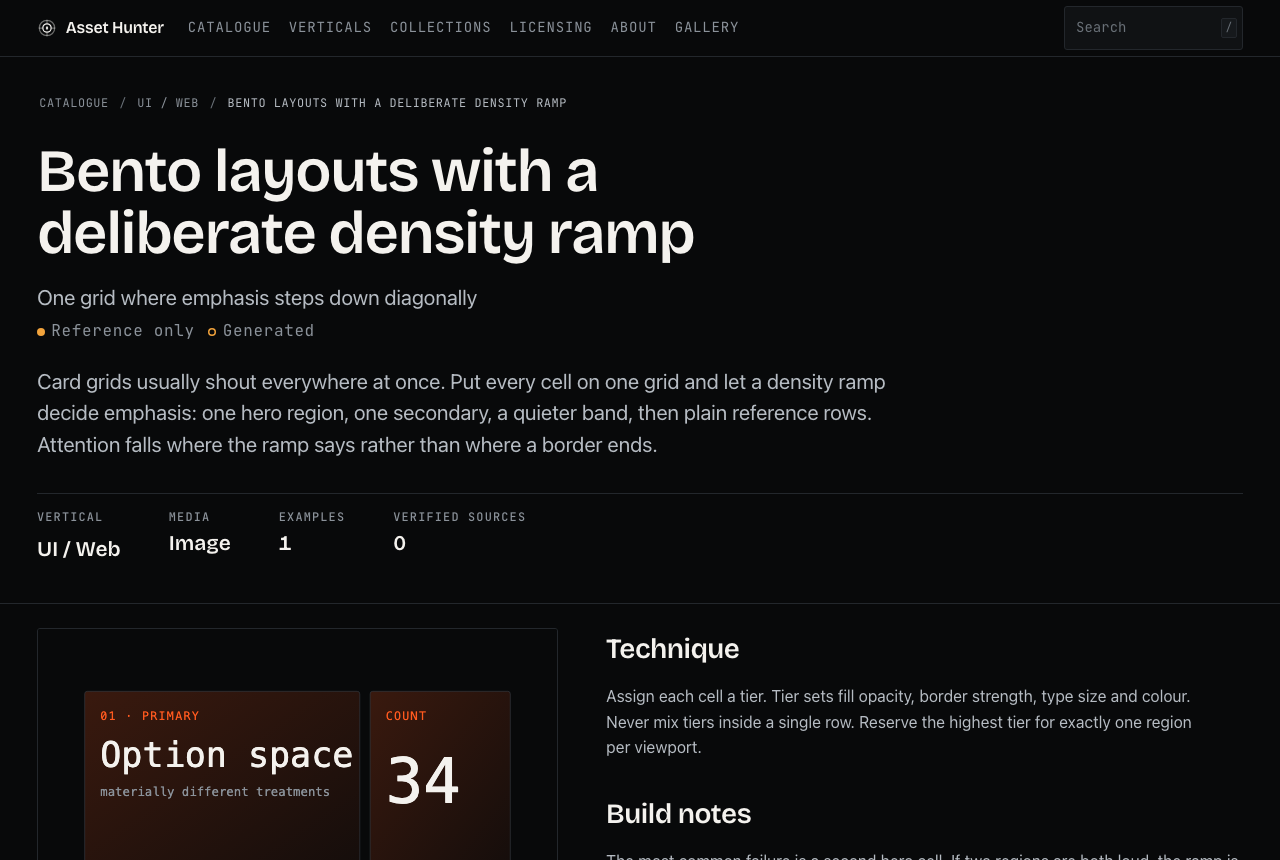Open the Catalogue nav item
1280x860 pixels.
pos(229,28)
